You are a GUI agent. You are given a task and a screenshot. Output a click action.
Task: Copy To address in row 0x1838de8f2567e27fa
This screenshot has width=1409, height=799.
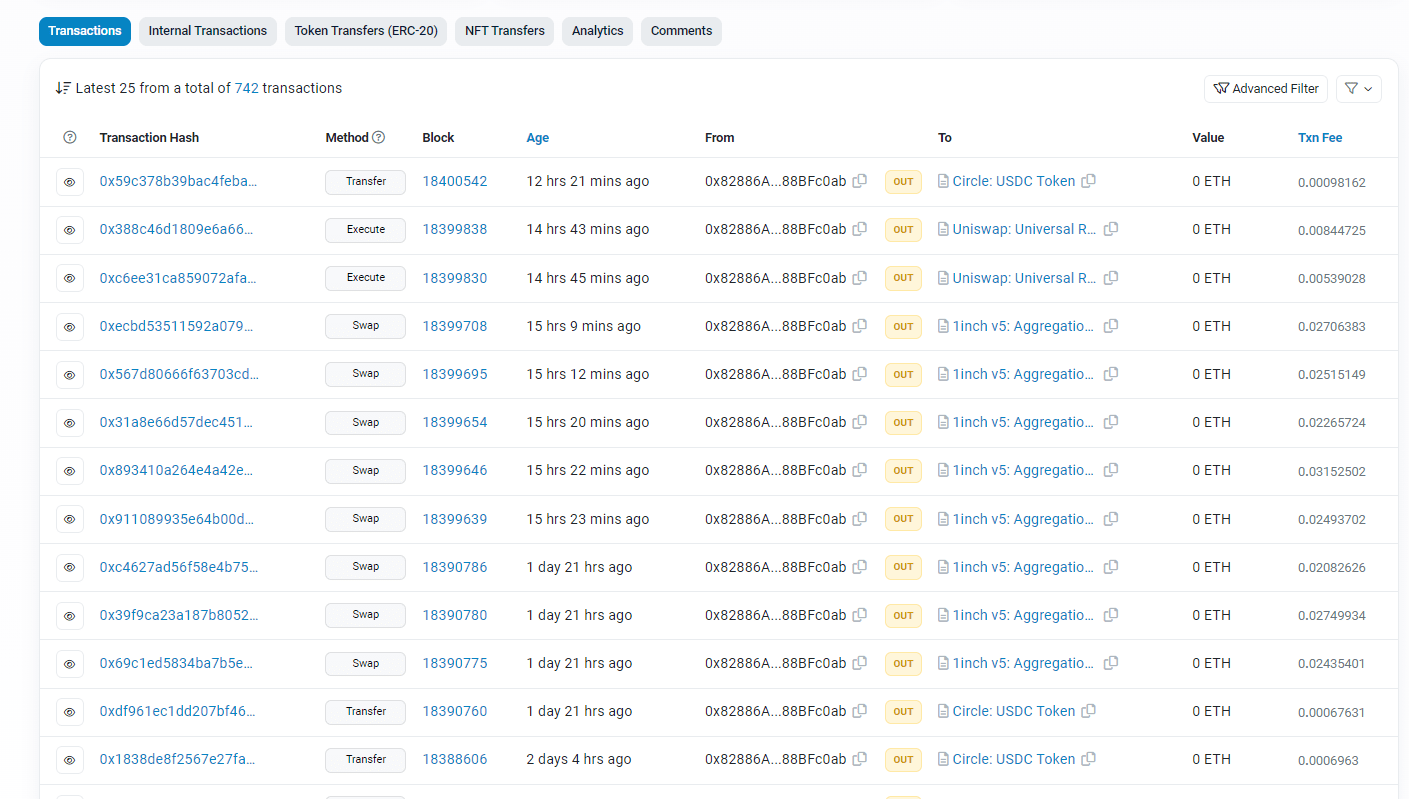click(x=1089, y=759)
